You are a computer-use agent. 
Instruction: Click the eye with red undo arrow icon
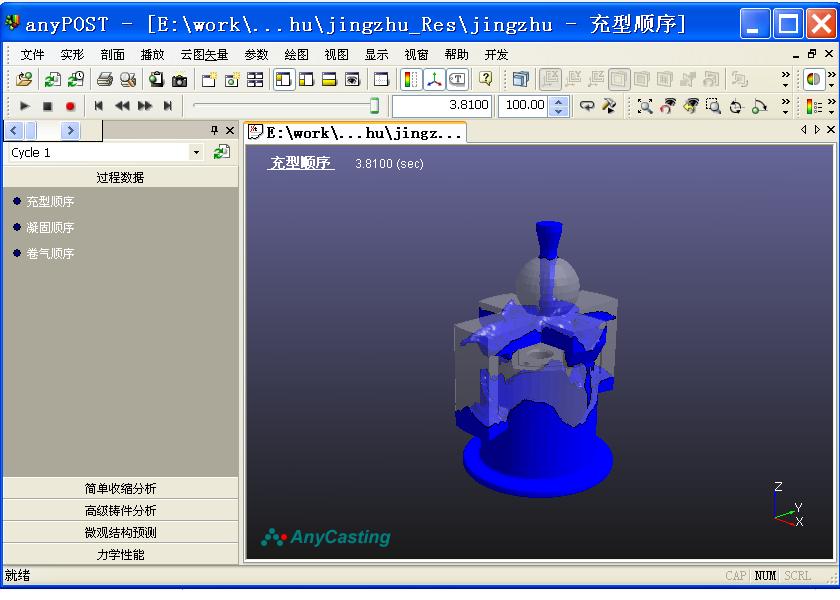tap(668, 106)
